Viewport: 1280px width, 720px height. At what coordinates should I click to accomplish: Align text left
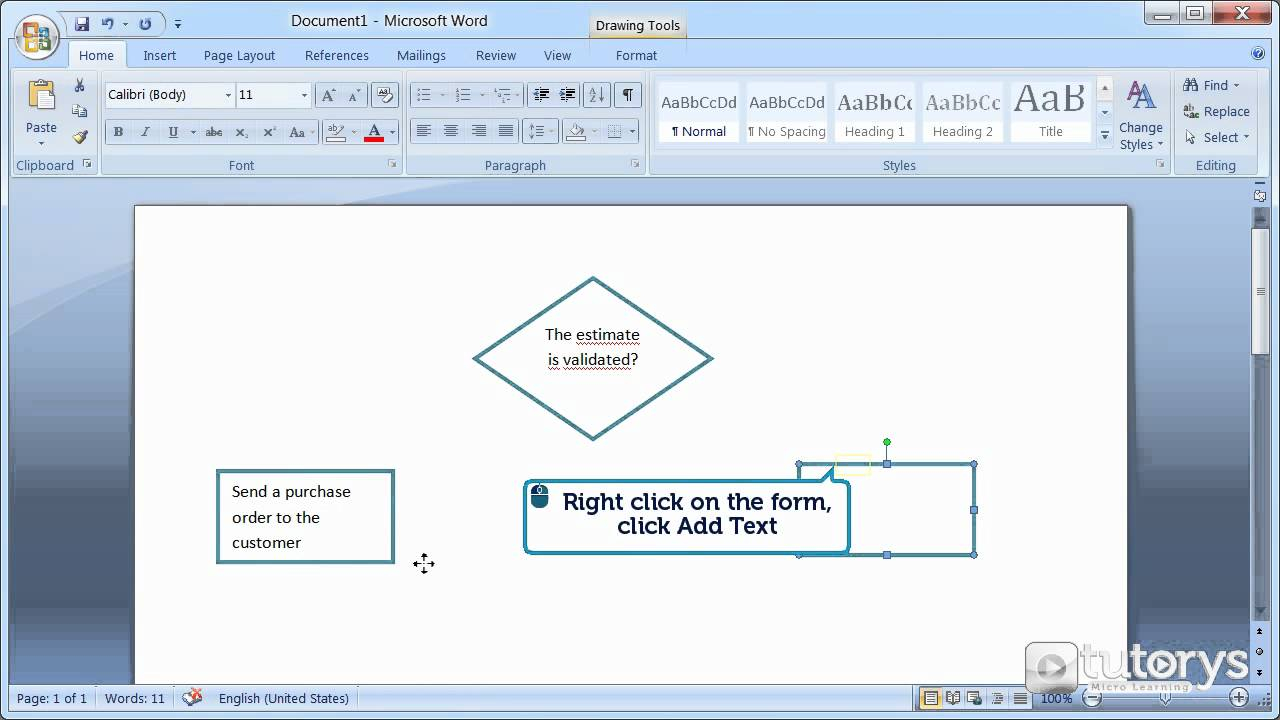424,131
